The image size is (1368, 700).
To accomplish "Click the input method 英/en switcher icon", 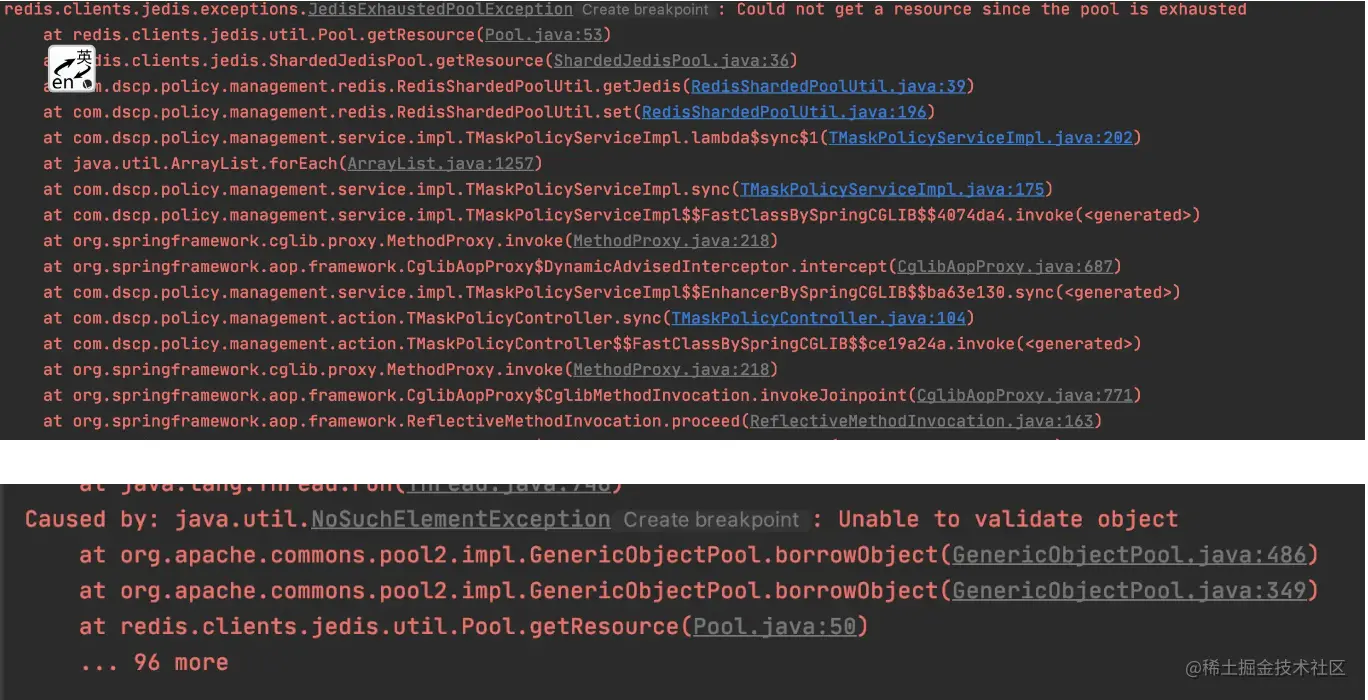I will pyautogui.click(x=72, y=70).
